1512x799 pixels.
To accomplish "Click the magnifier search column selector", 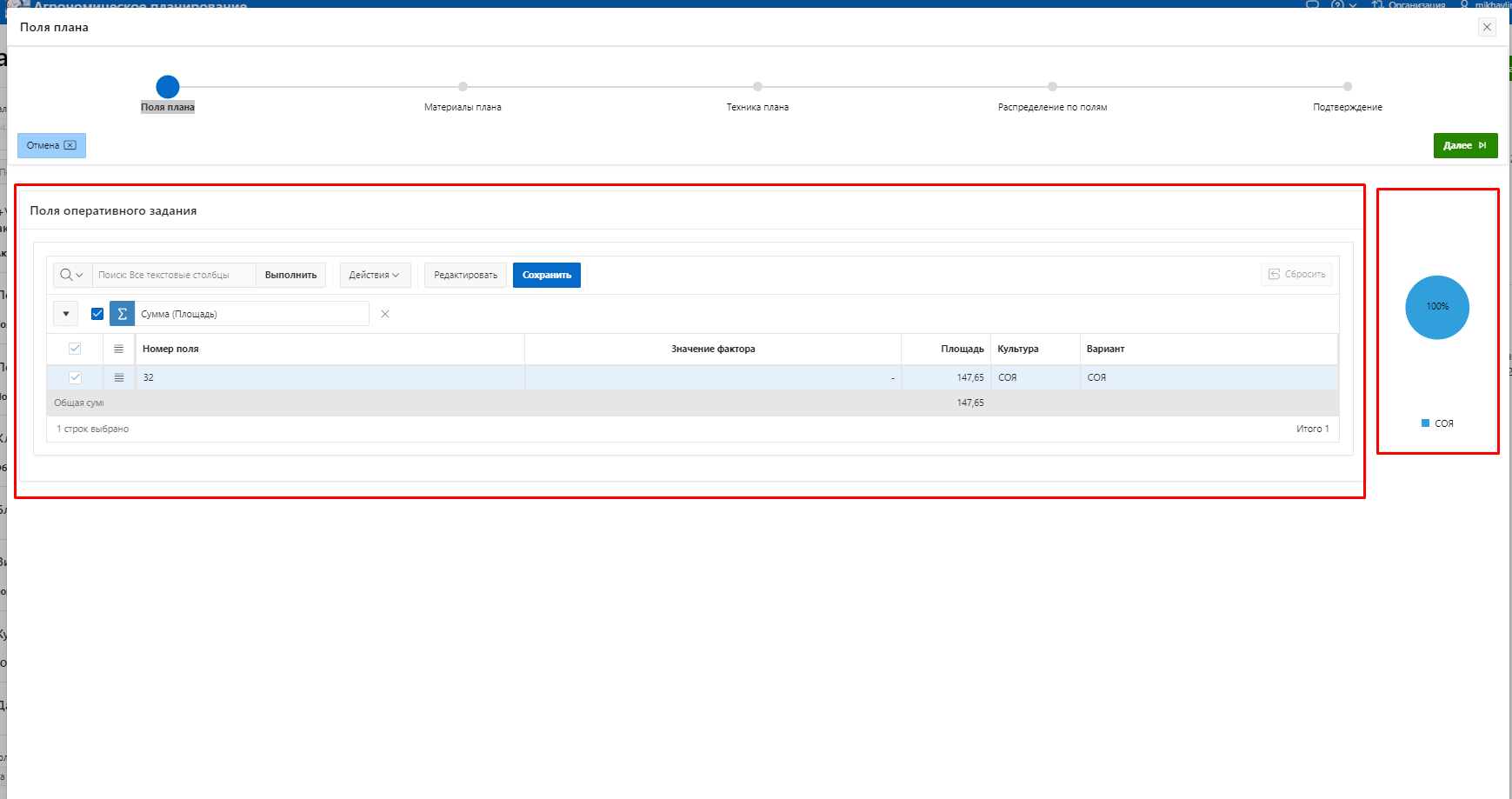I will click(72, 275).
